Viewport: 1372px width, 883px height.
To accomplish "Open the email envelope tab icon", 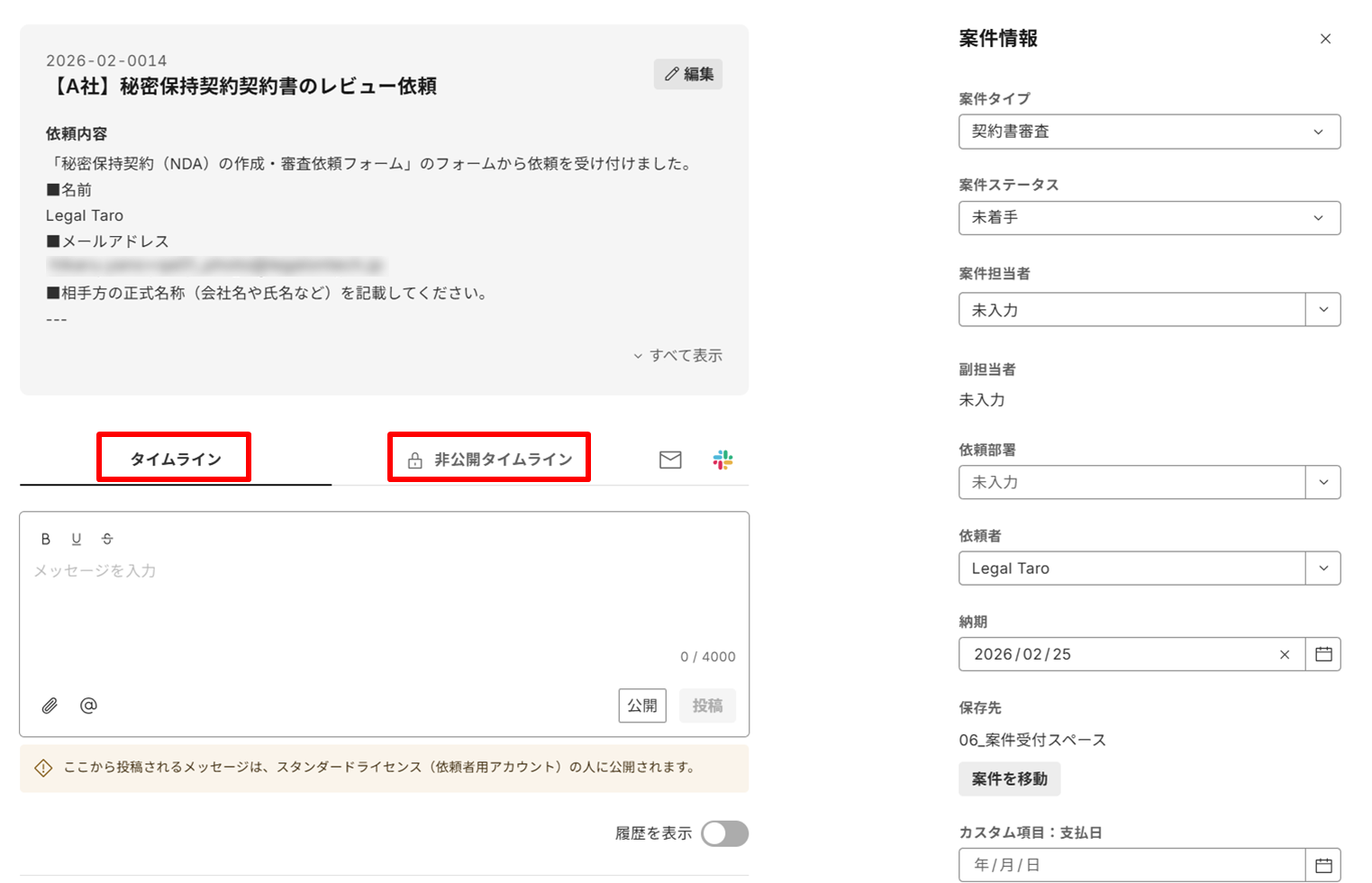I will [670, 460].
